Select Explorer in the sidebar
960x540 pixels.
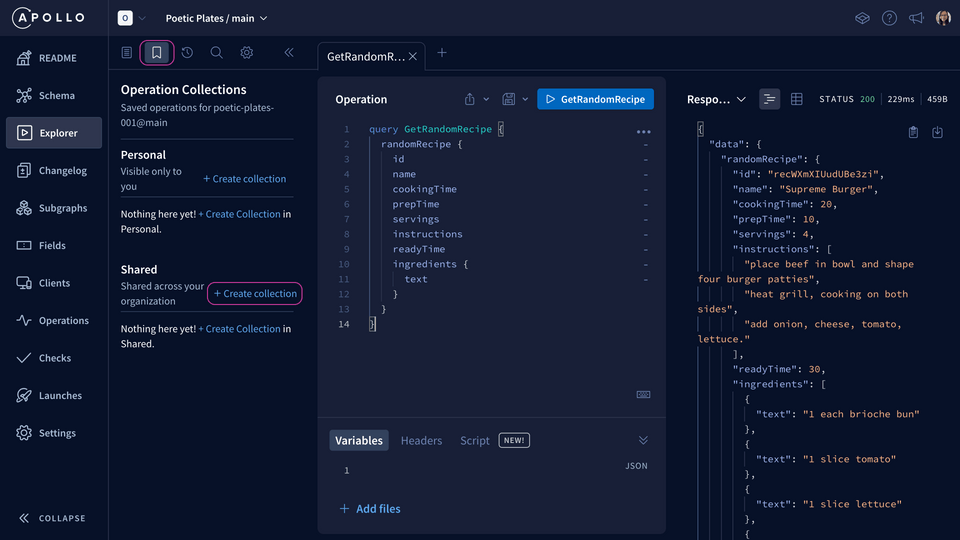54,133
